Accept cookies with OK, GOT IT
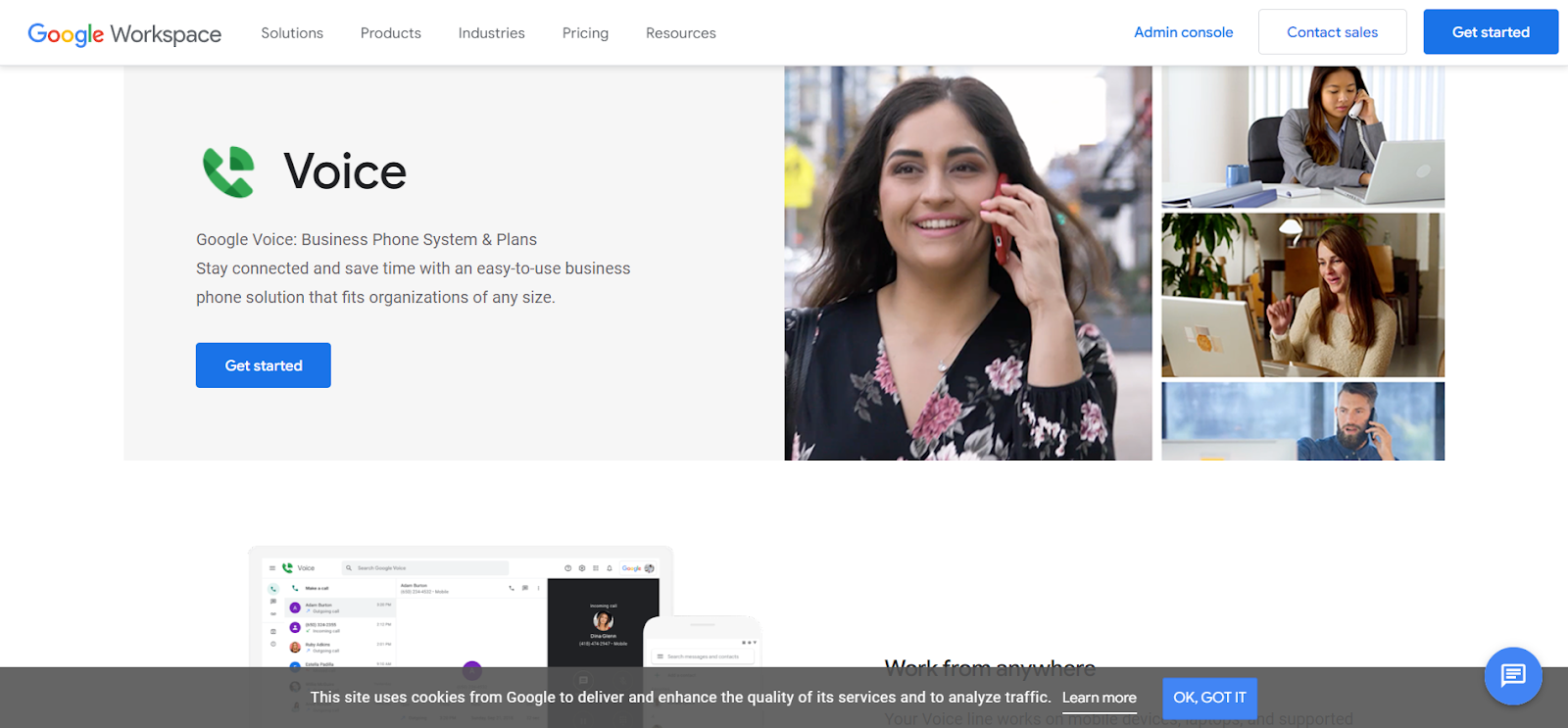Viewport: 1568px width, 728px height. point(1209,698)
